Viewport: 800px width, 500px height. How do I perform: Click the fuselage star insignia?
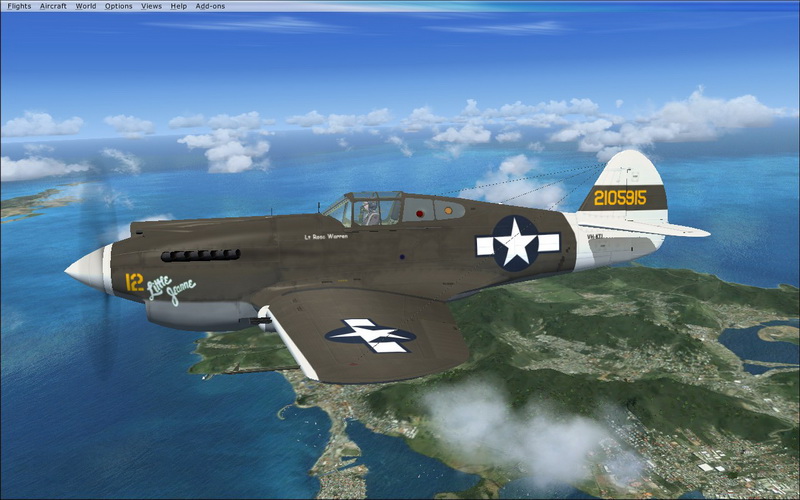pyautogui.click(x=517, y=243)
